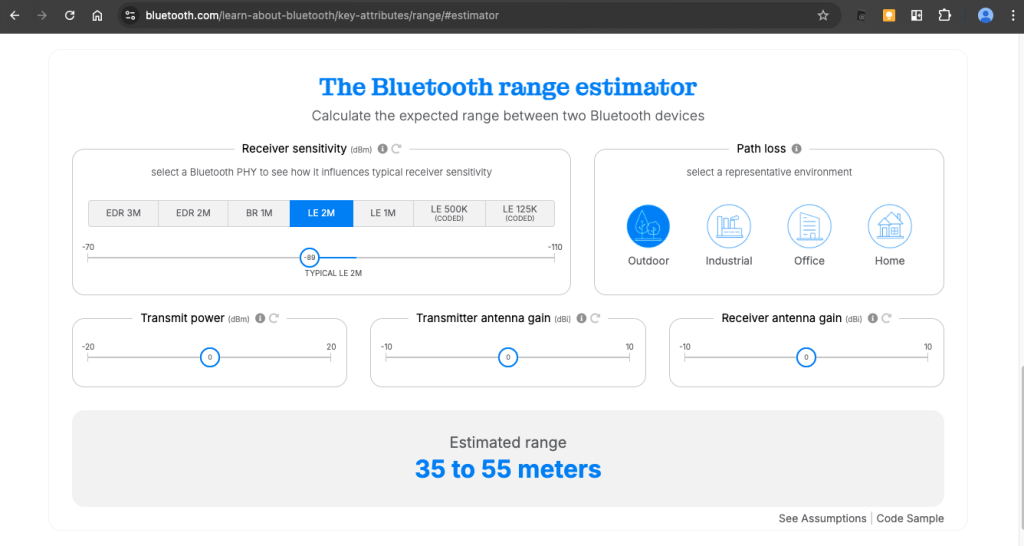
Task: Click the browser address bar URL
Action: [x=322, y=15]
